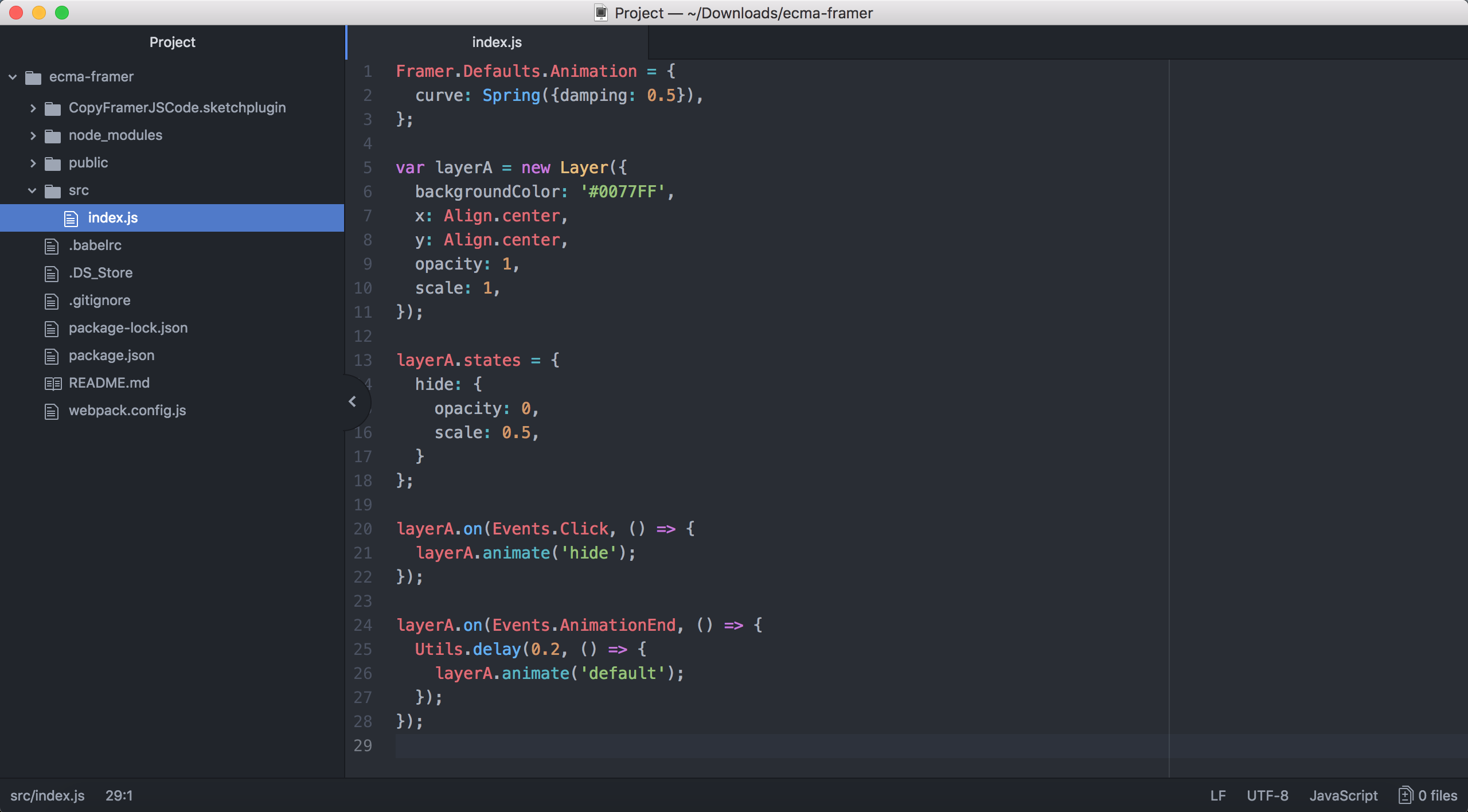
Task: Collapse the src folder chevron
Action: 33,190
